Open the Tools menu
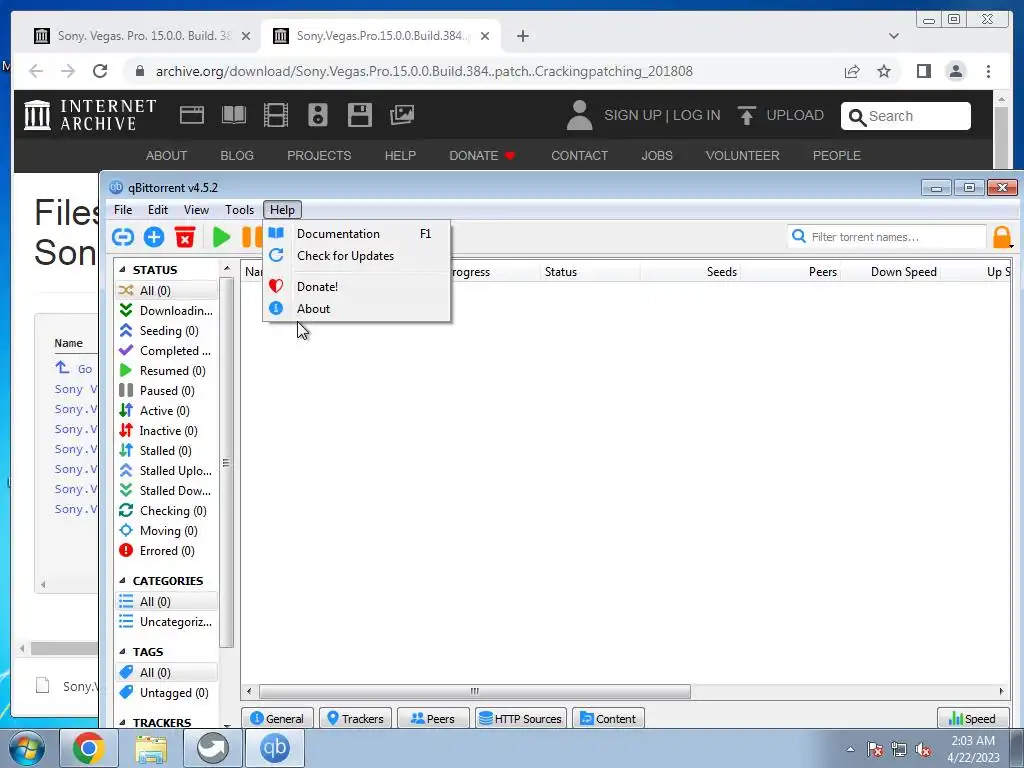 (x=239, y=210)
